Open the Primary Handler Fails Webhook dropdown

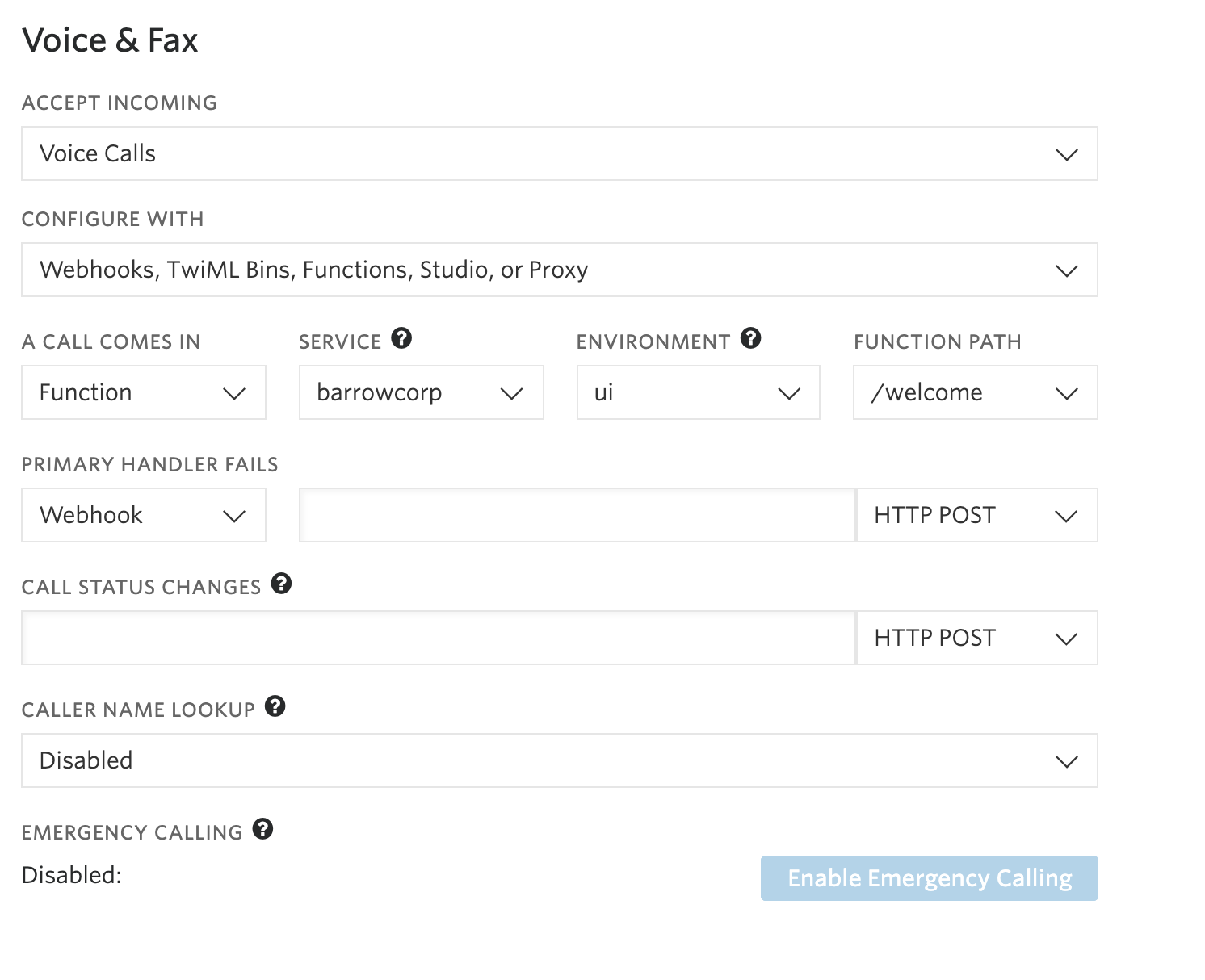pos(144,515)
